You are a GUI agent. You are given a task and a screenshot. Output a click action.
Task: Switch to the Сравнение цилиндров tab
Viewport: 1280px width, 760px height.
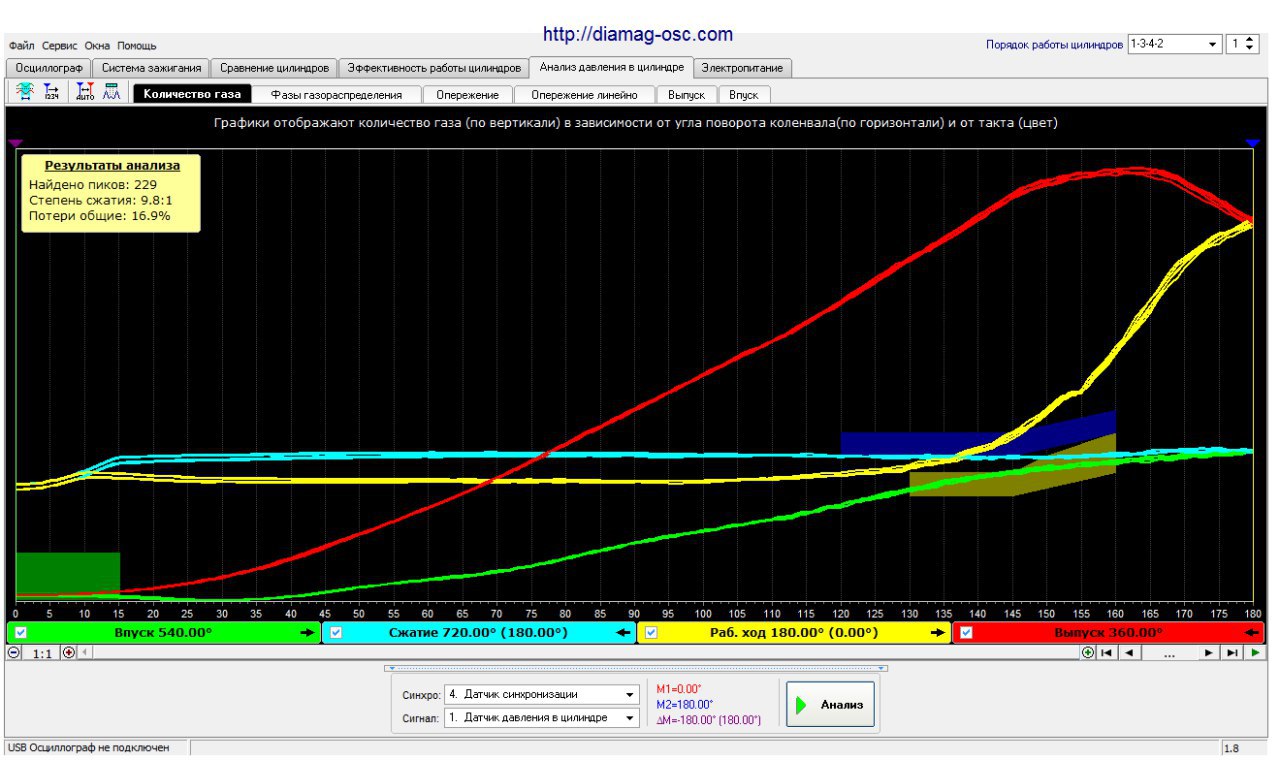[274, 68]
